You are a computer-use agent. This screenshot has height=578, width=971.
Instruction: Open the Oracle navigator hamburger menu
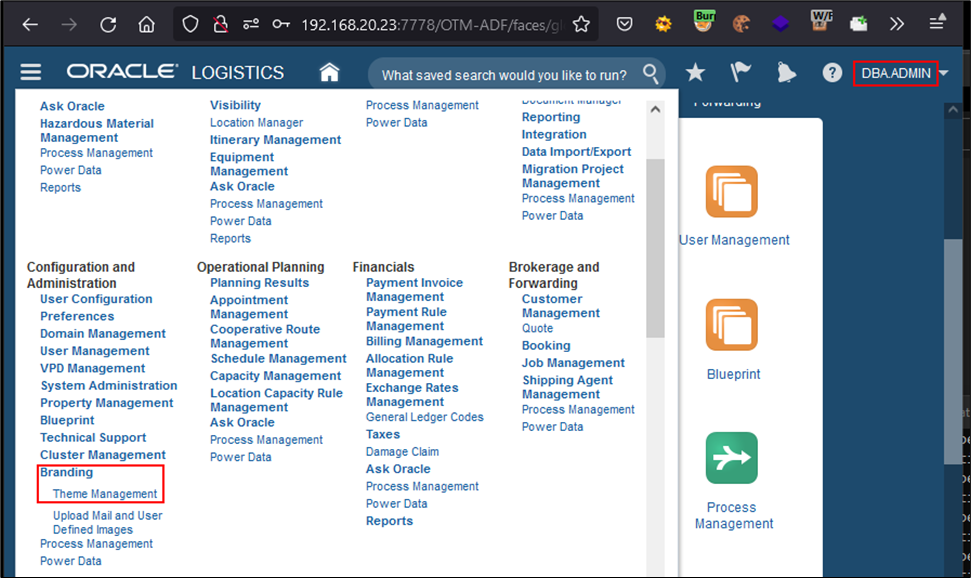30,72
